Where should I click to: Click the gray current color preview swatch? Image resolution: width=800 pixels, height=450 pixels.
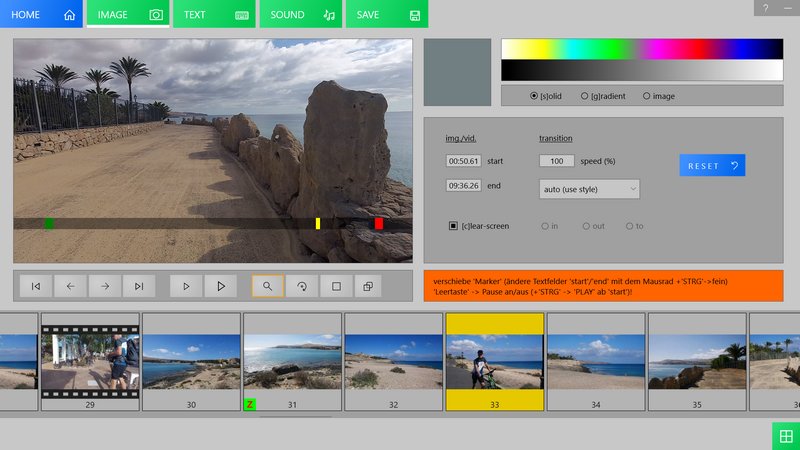click(x=457, y=72)
